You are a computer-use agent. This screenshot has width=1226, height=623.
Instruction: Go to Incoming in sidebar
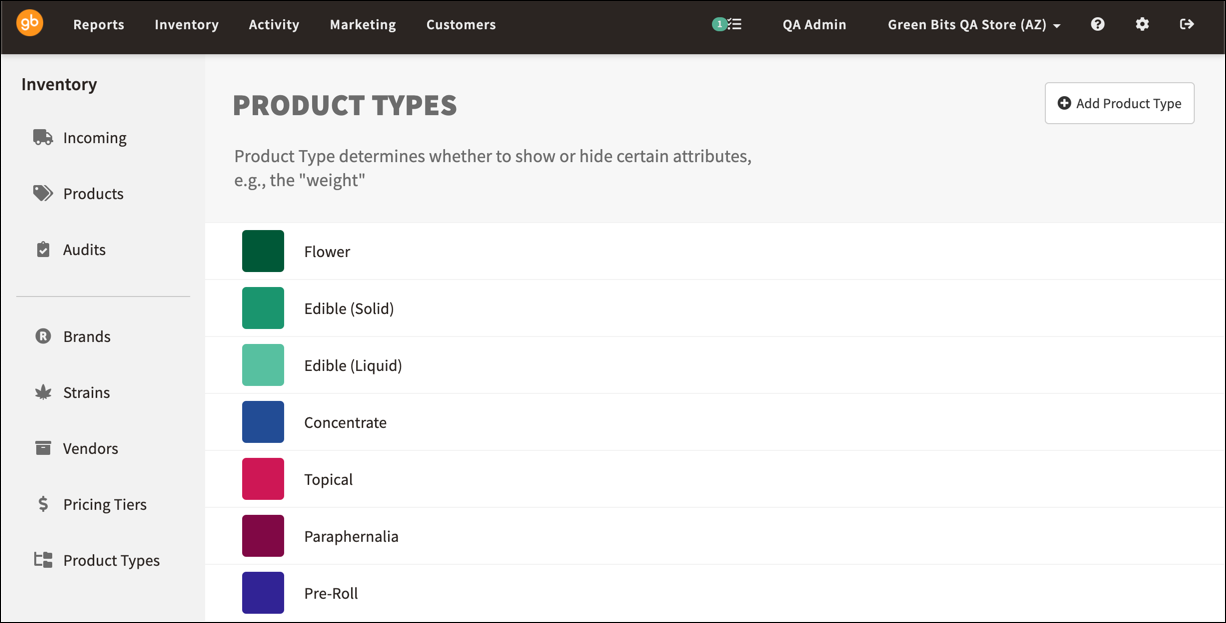[x=95, y=138]
